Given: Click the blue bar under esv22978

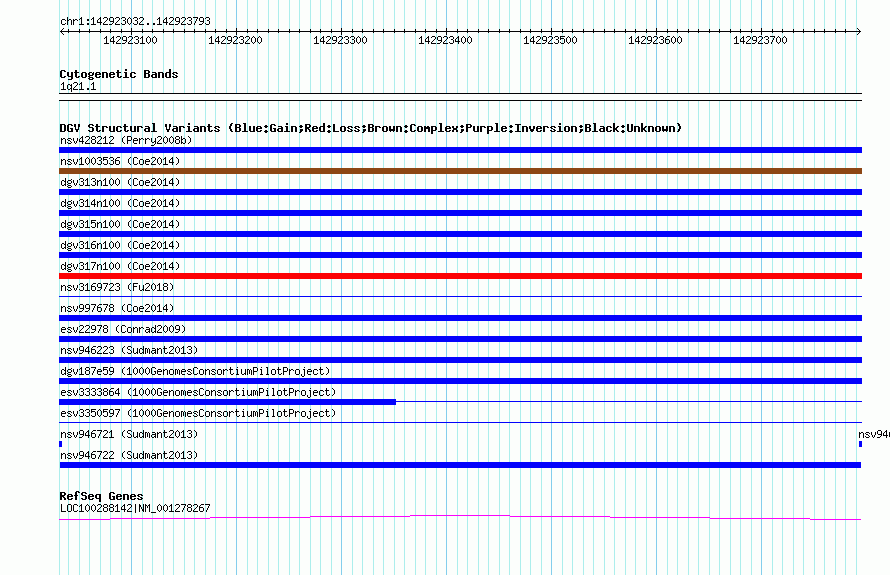Looking at the screenshot, I should point(460,339).
